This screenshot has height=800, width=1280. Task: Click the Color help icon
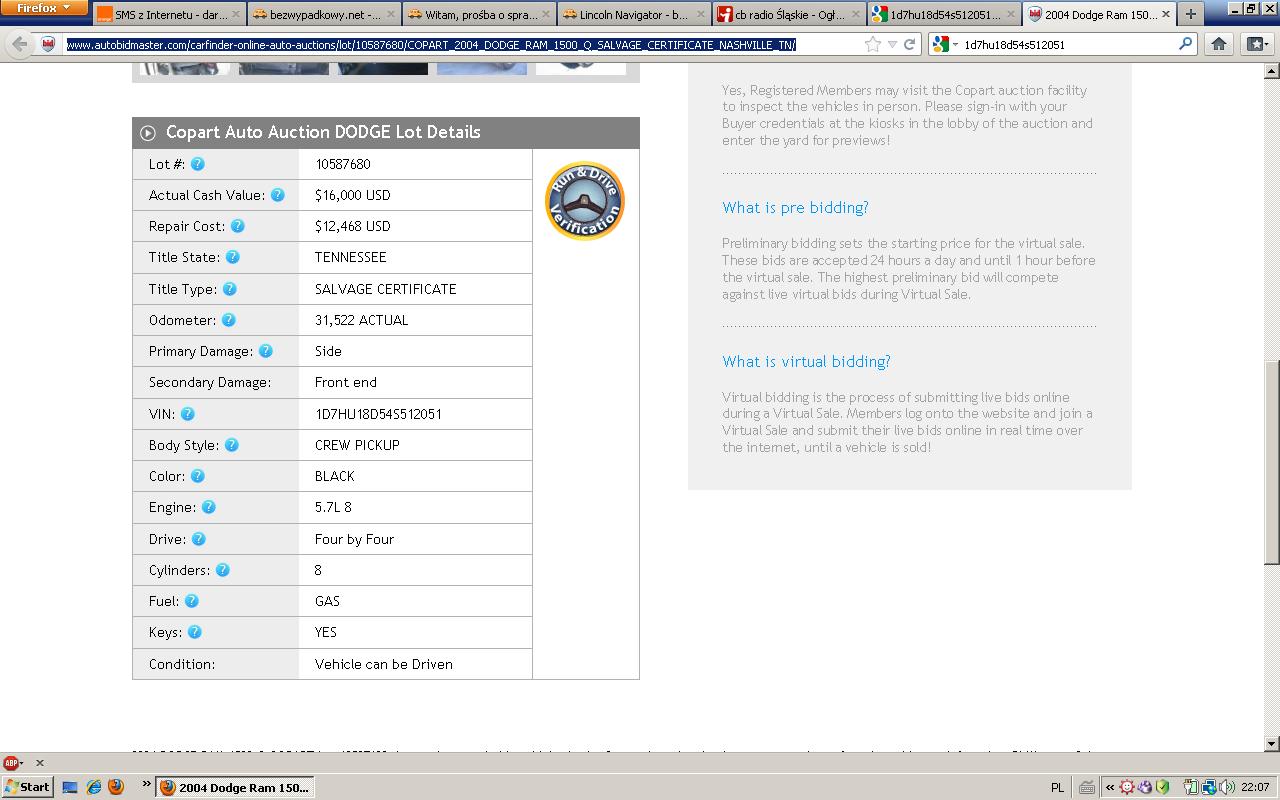198,476
